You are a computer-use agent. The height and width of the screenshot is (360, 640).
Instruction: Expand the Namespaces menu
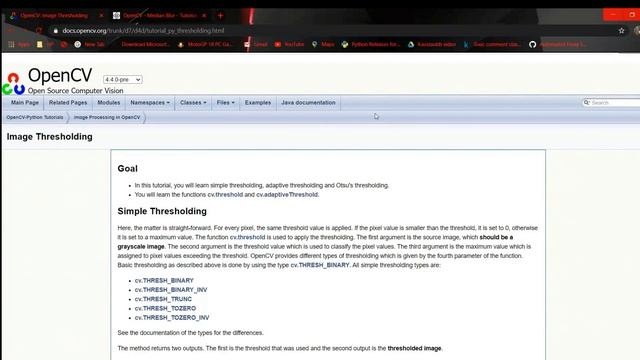[x=150, y=102]
